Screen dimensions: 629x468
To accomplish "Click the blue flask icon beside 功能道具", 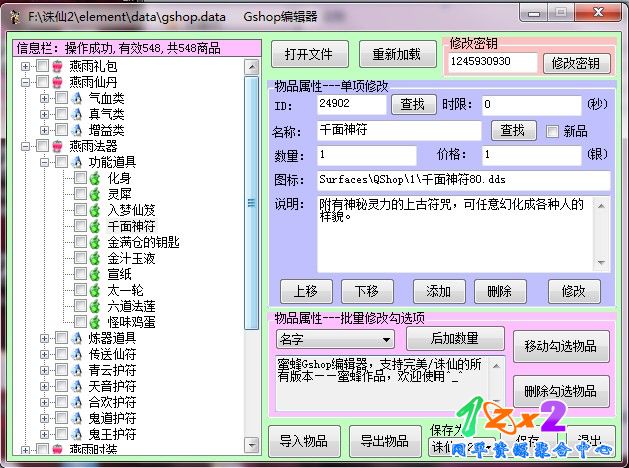I will pos(76,162).
